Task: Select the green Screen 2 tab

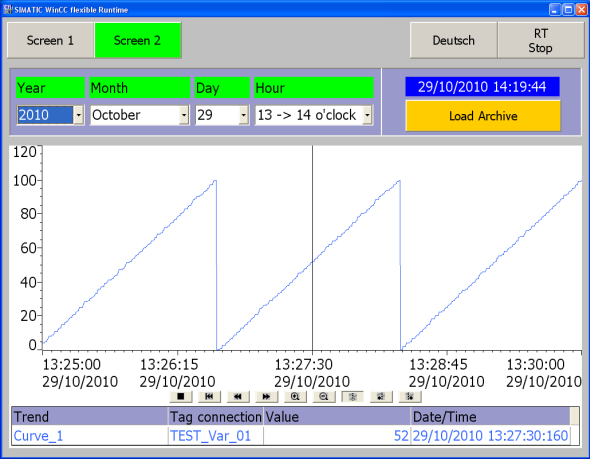Action: tap(138, 40)
